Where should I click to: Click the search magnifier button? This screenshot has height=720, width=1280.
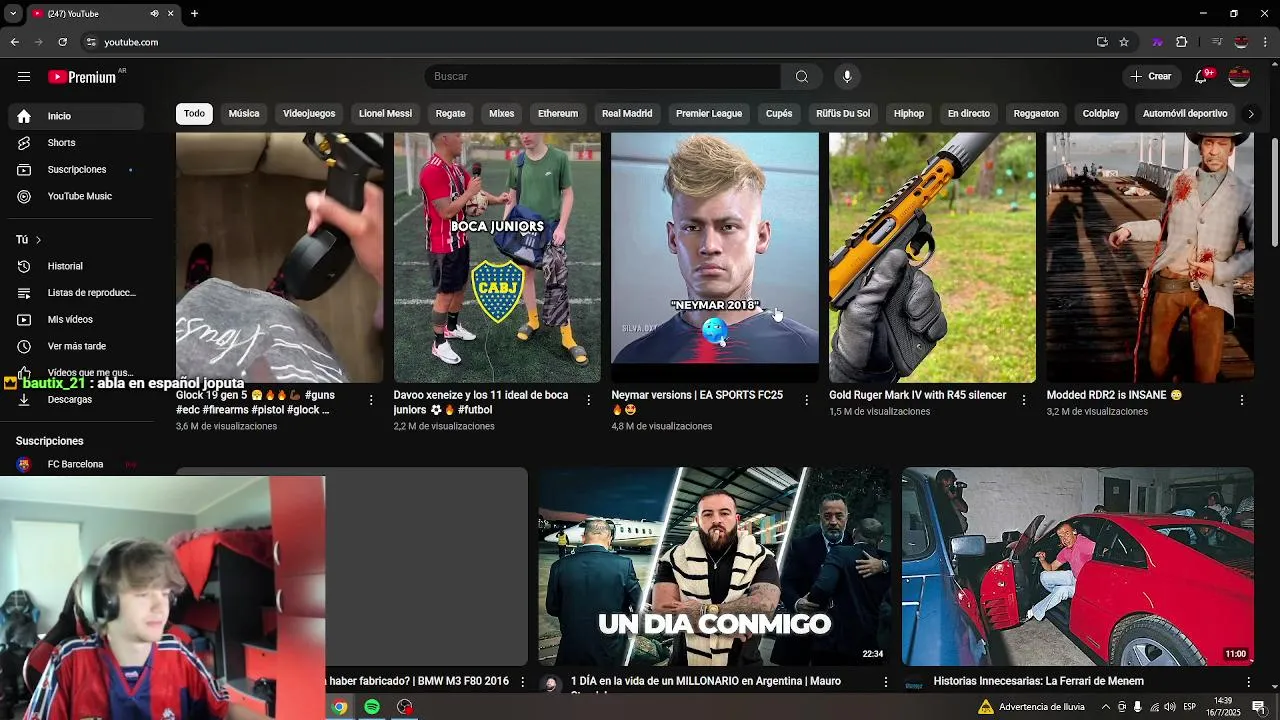pyautogui.click(x=802, y=77)
